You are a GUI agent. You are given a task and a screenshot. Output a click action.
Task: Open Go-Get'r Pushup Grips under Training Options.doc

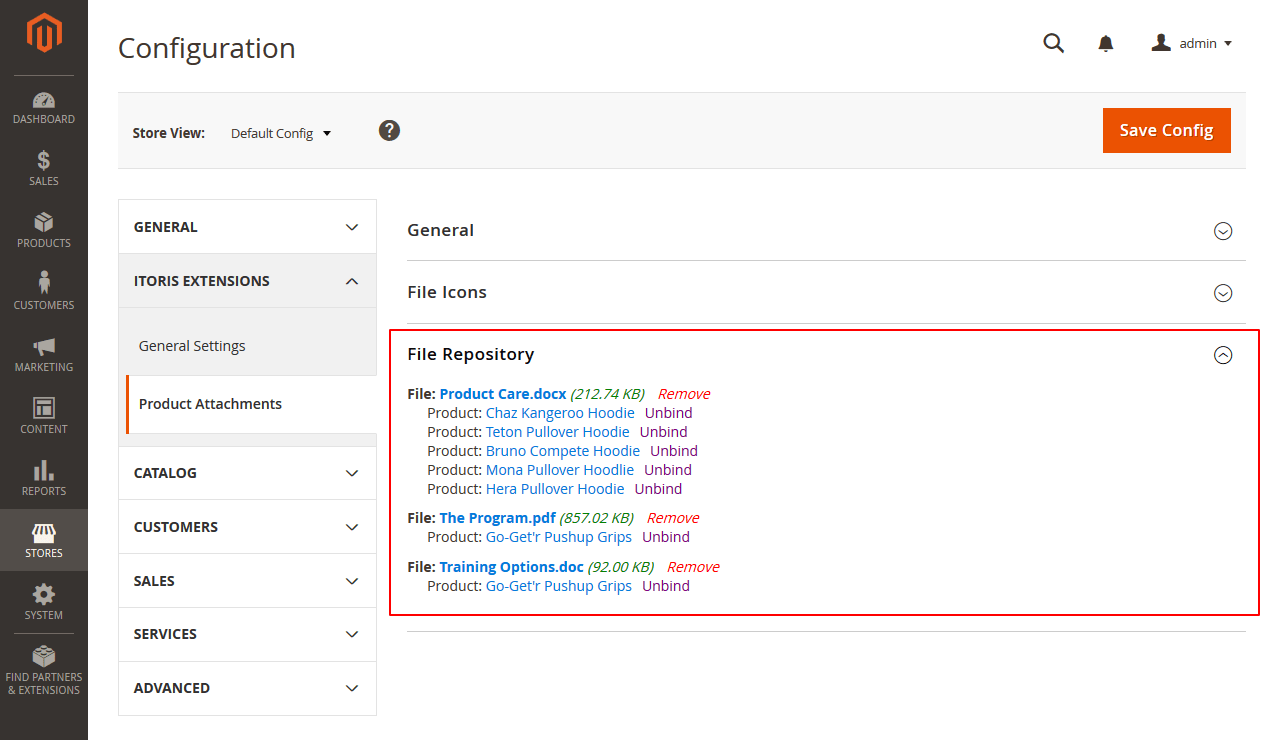pyautogui.click(x=559, y=586)
